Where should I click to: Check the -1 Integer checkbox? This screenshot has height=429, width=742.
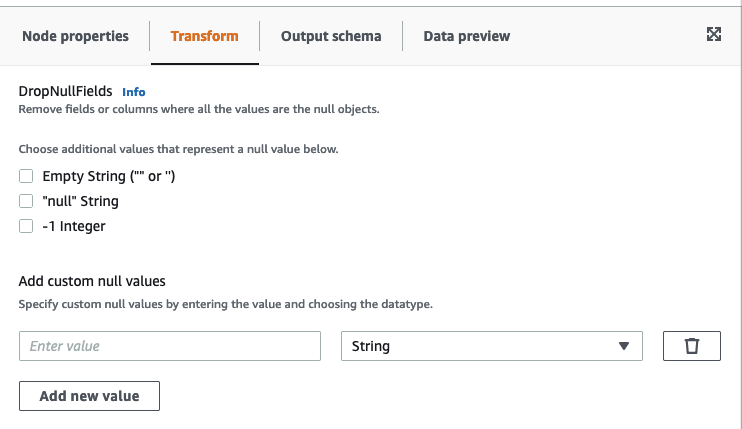tap(27, 226)
